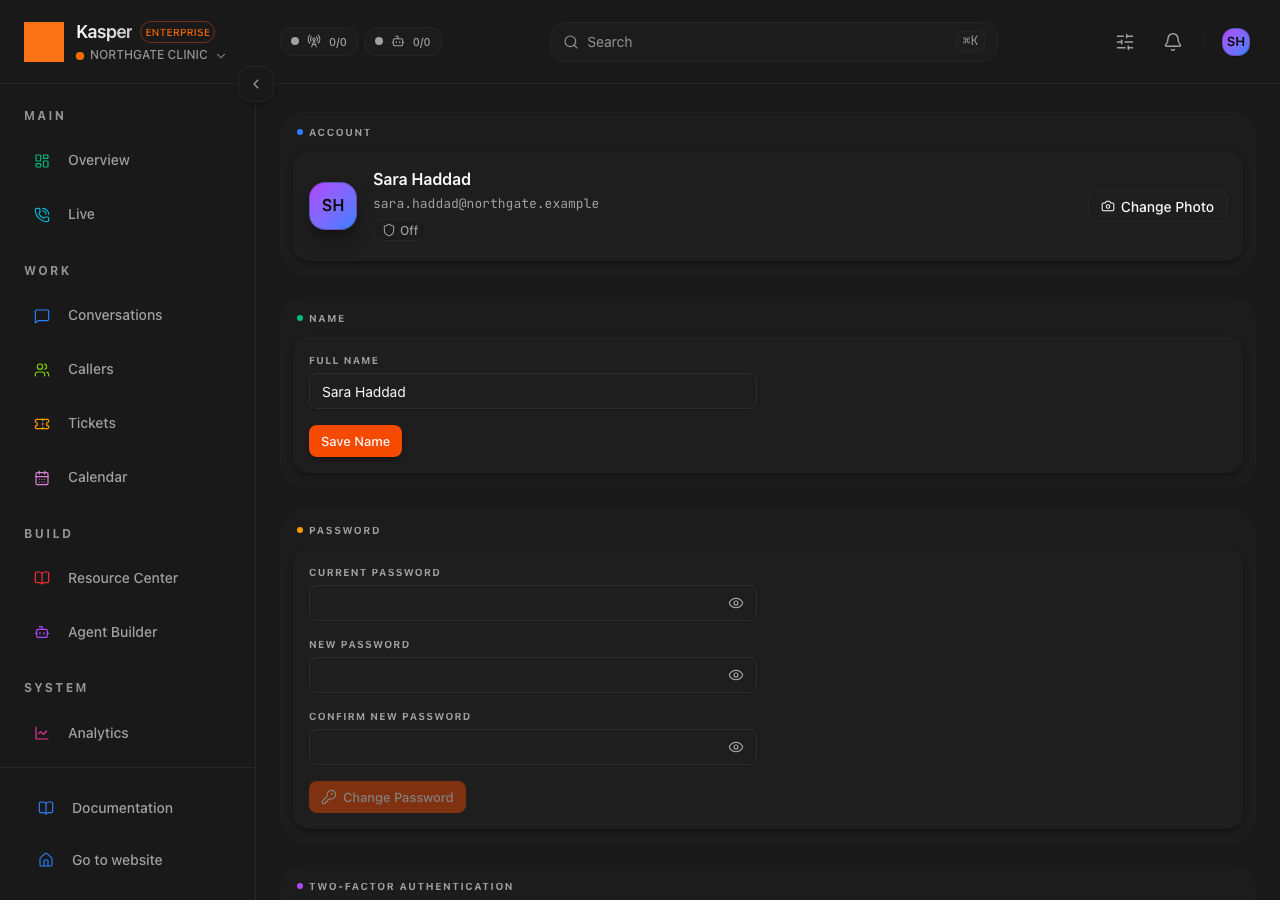Screen dimensions: 1280x900
Task: Open the Northgate Clinic workspace dropdown
Action: (x=151, y=55)
